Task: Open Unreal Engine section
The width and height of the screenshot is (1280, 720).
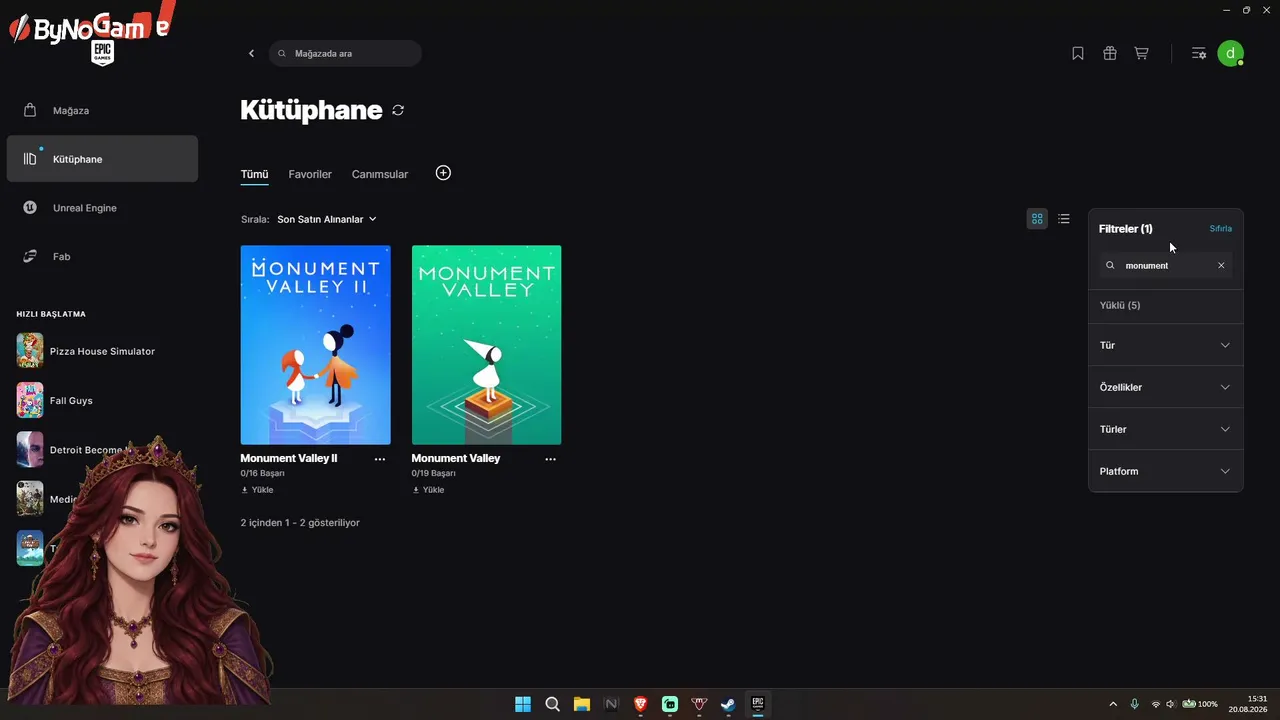Action: coord(102,208)
